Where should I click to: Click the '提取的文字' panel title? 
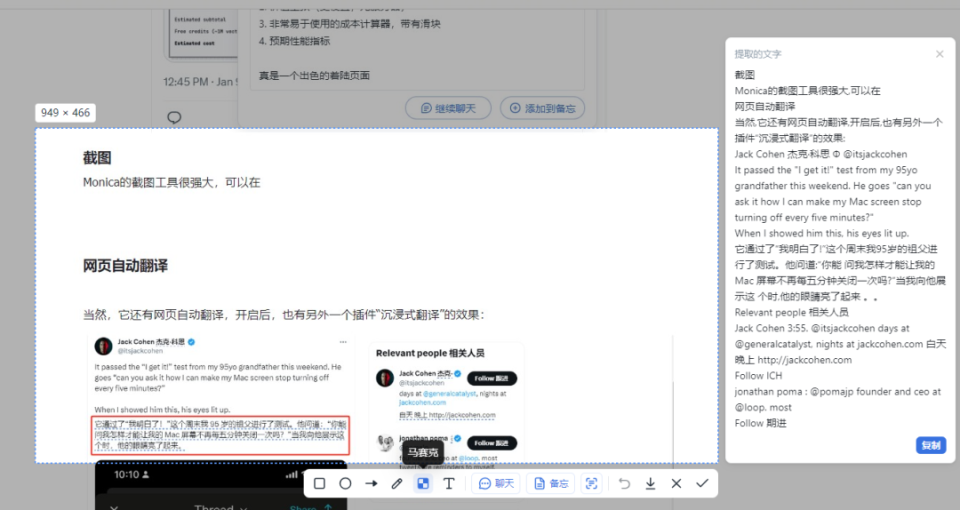(x=758, y=54)
